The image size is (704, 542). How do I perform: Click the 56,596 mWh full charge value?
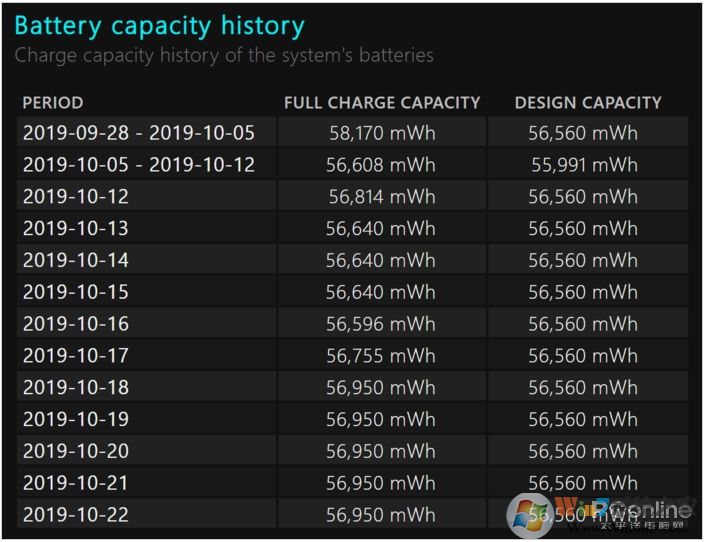(x=381, y=324)
